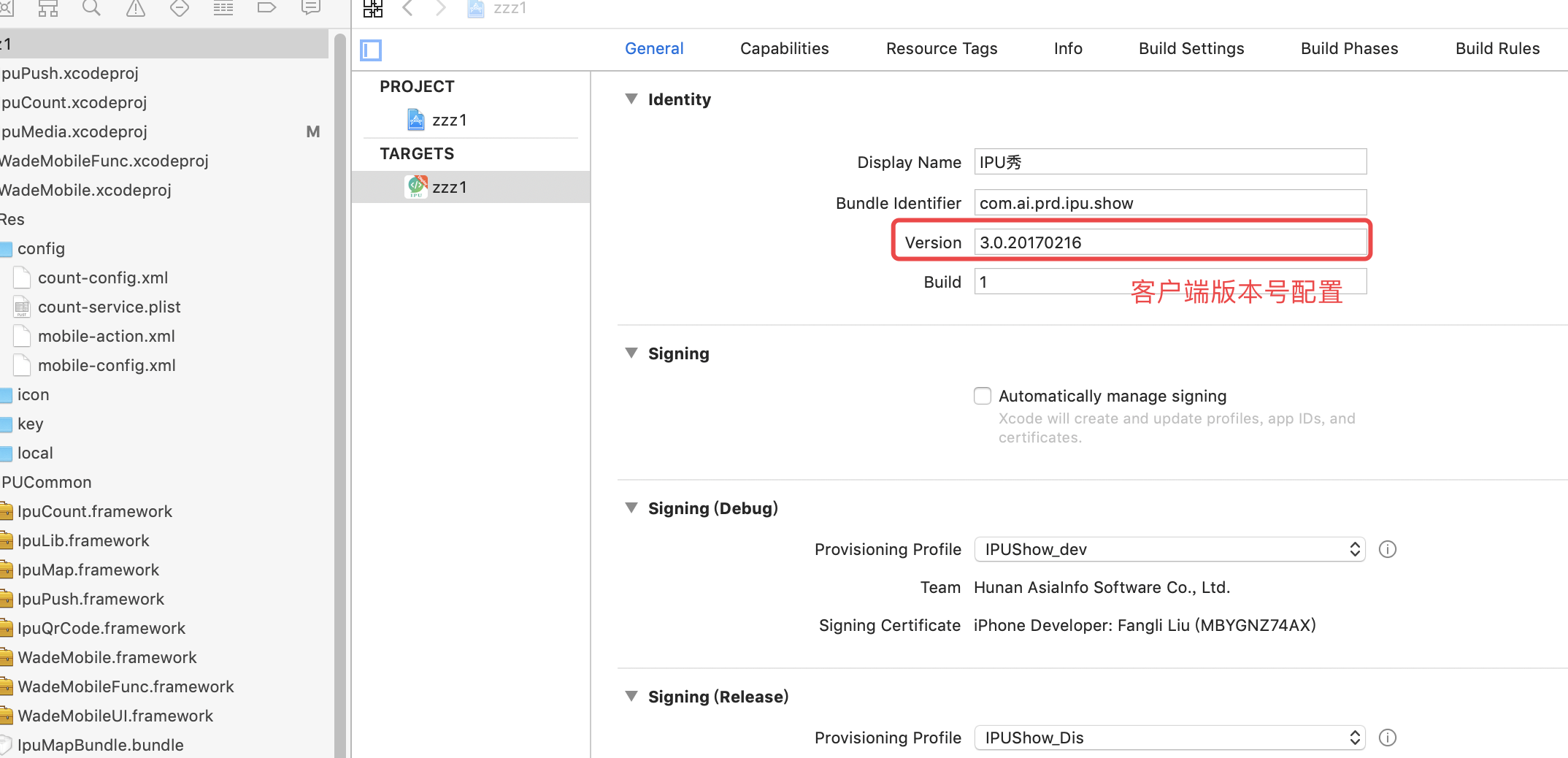Click the IpuCount.framework toolbox icon
Image resolution: width=1568 pixels, height=758 pixels.
pyautogui.click(x=7, y=511)
